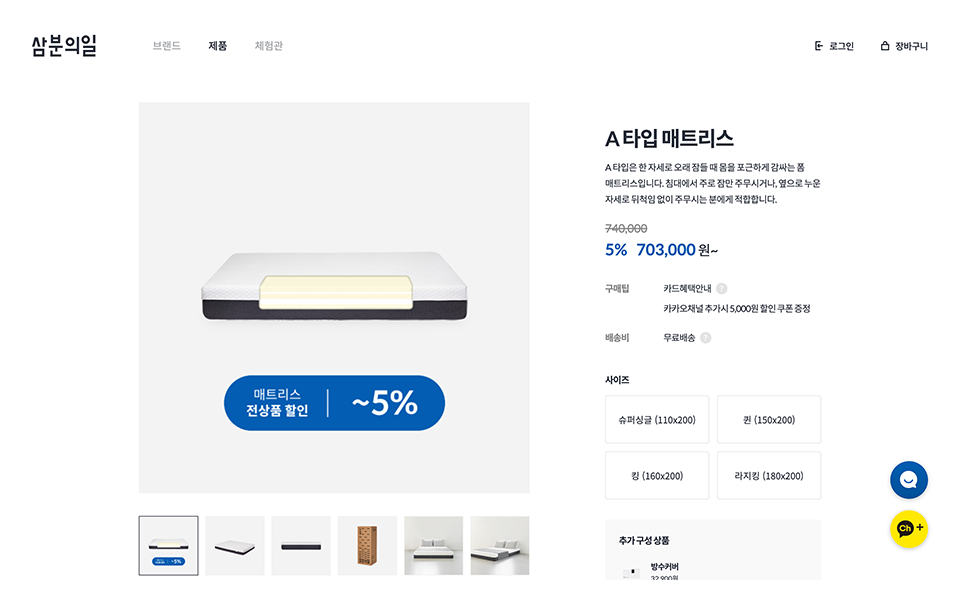The height and width of the screenshot is (600, 960).
Task: Click the 삼분의일 brand logo
Action: 64,46
